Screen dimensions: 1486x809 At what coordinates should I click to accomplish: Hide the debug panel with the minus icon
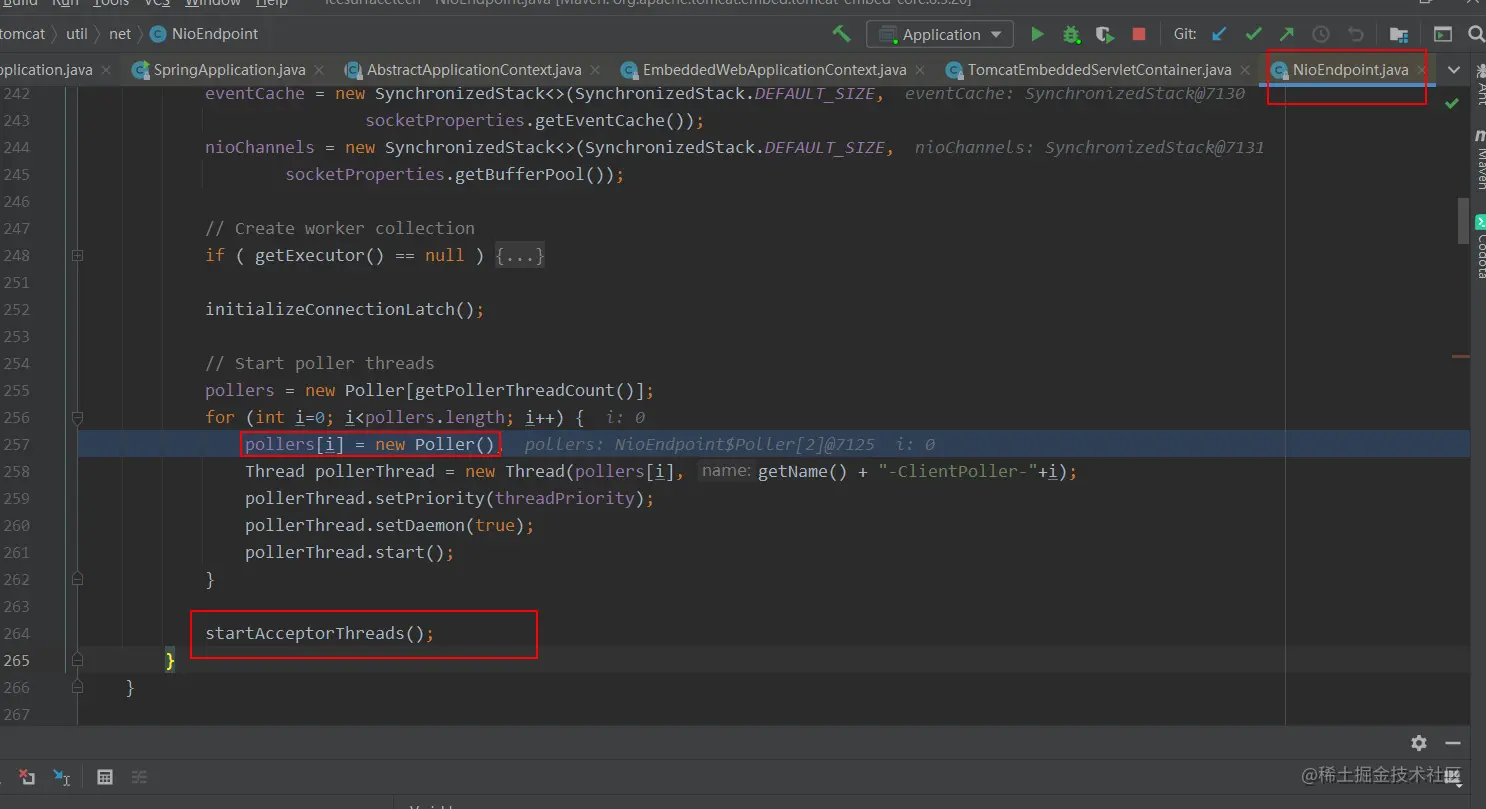pyautogui.click(x=1453, y=743)
